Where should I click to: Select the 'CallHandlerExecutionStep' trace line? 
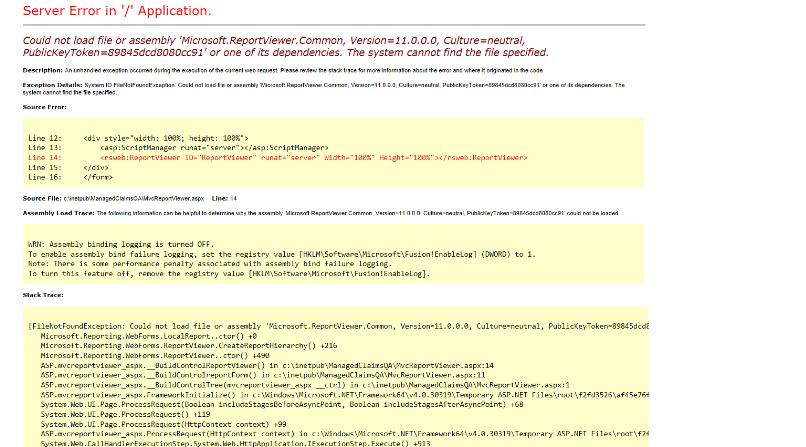pyautogui.click(x=235, y=443)
